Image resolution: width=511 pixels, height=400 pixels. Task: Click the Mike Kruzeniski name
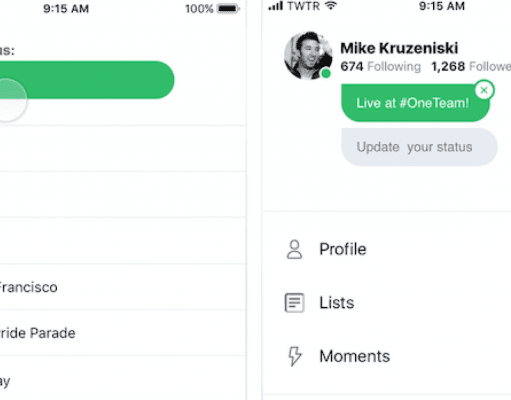[x=399, y=48]
